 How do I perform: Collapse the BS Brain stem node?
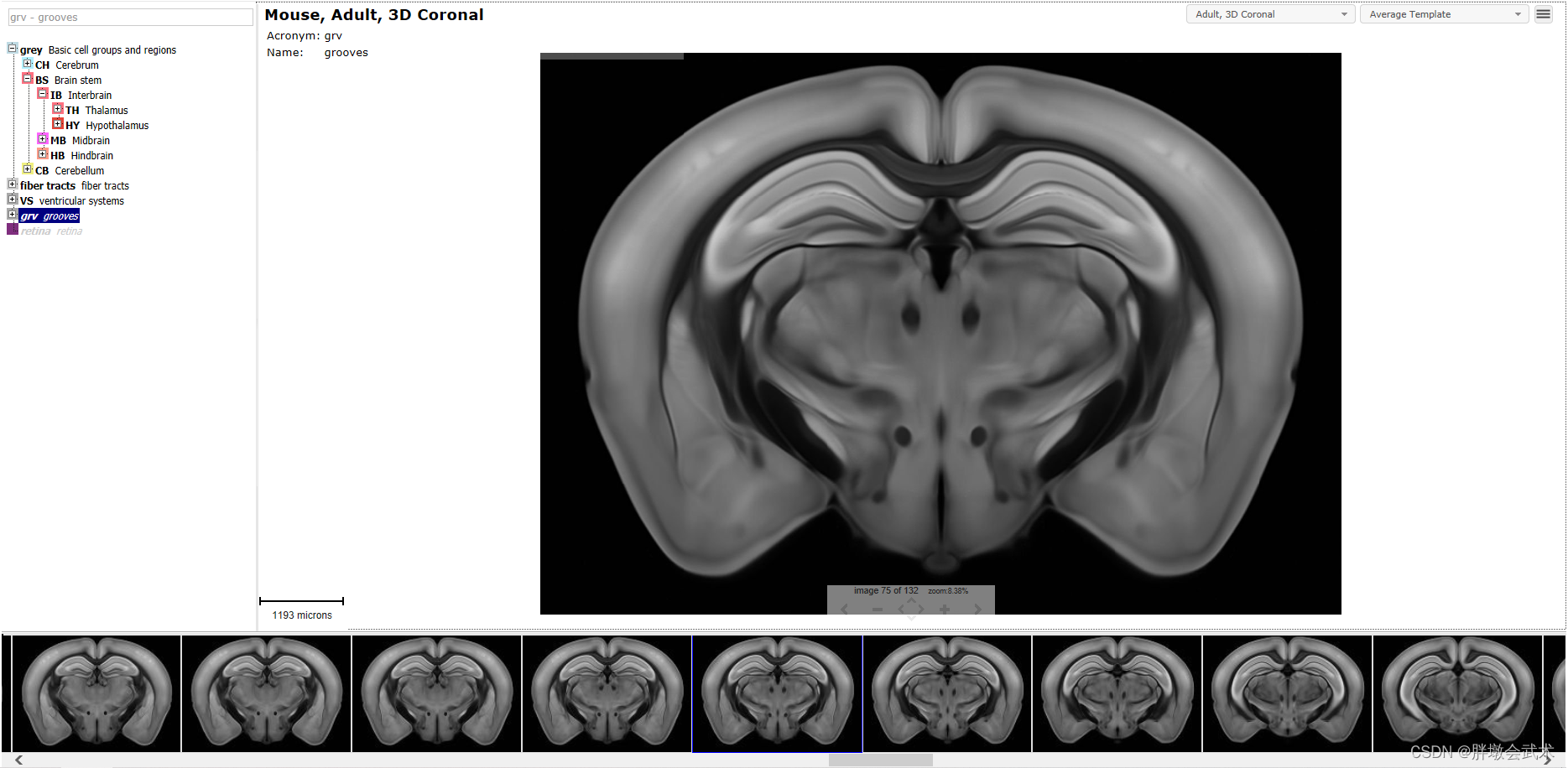tap(28, 79)
